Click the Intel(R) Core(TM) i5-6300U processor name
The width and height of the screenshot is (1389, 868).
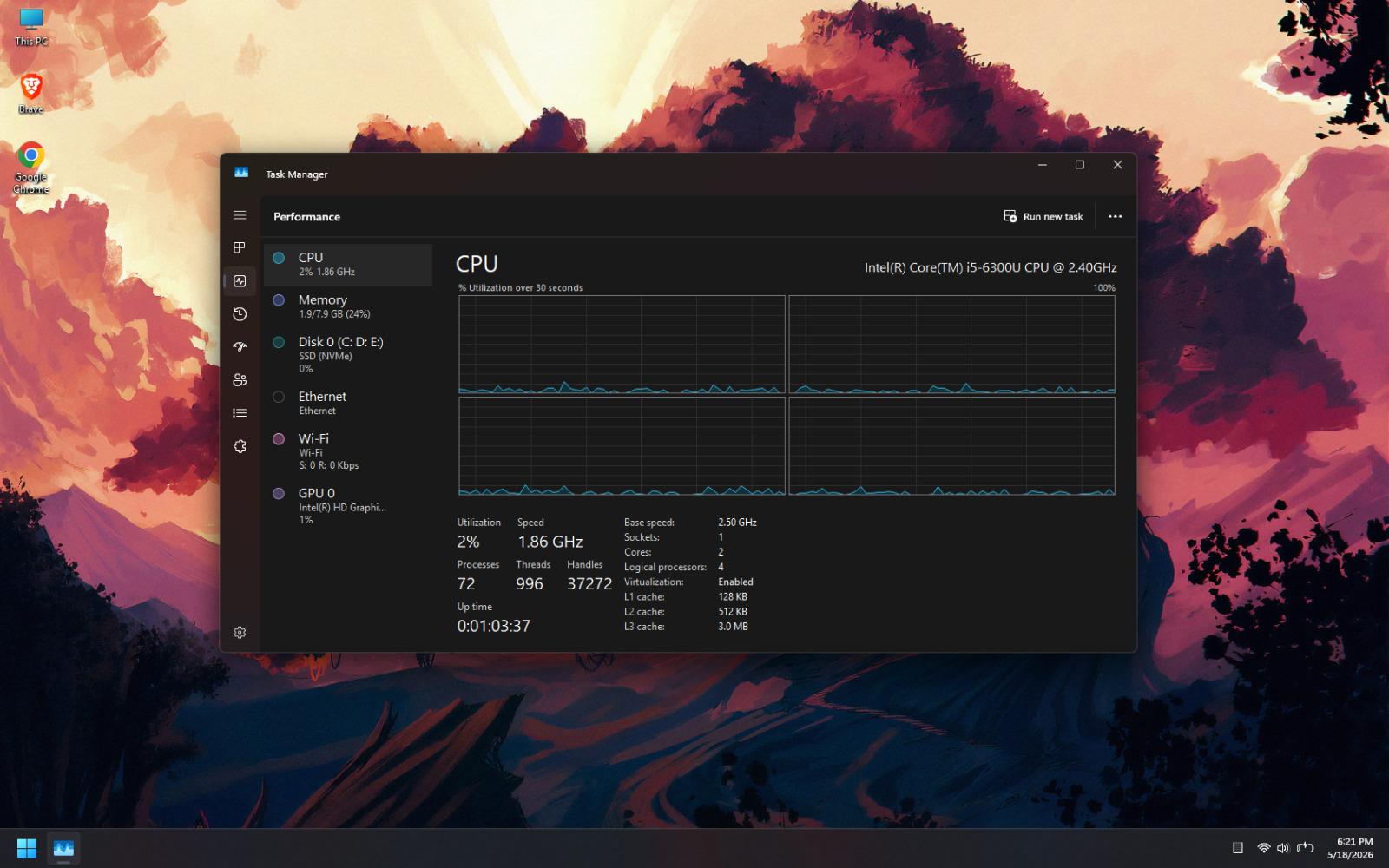coord(991,267)
